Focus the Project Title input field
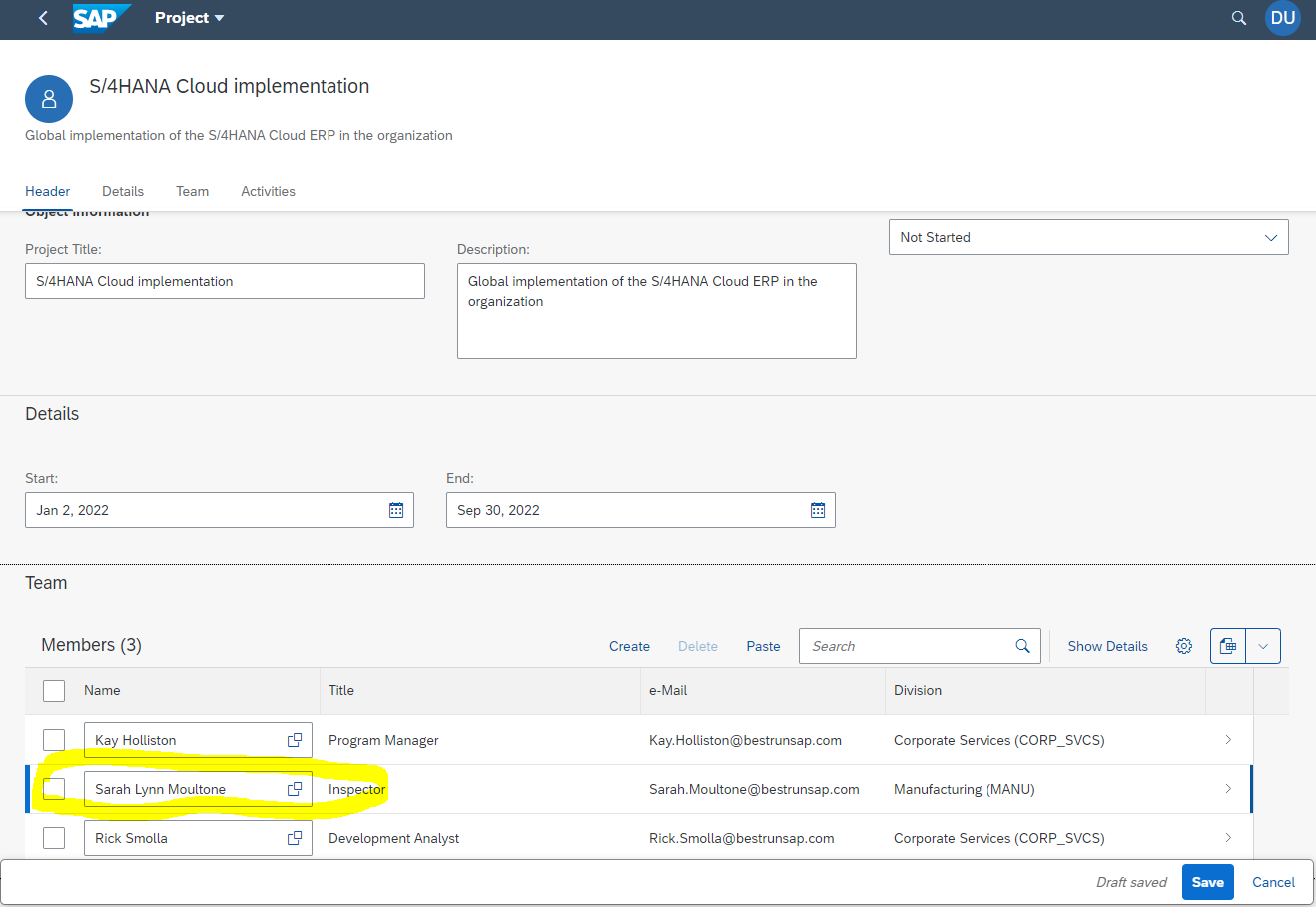1316x907 pixels. tap(225, 281)
